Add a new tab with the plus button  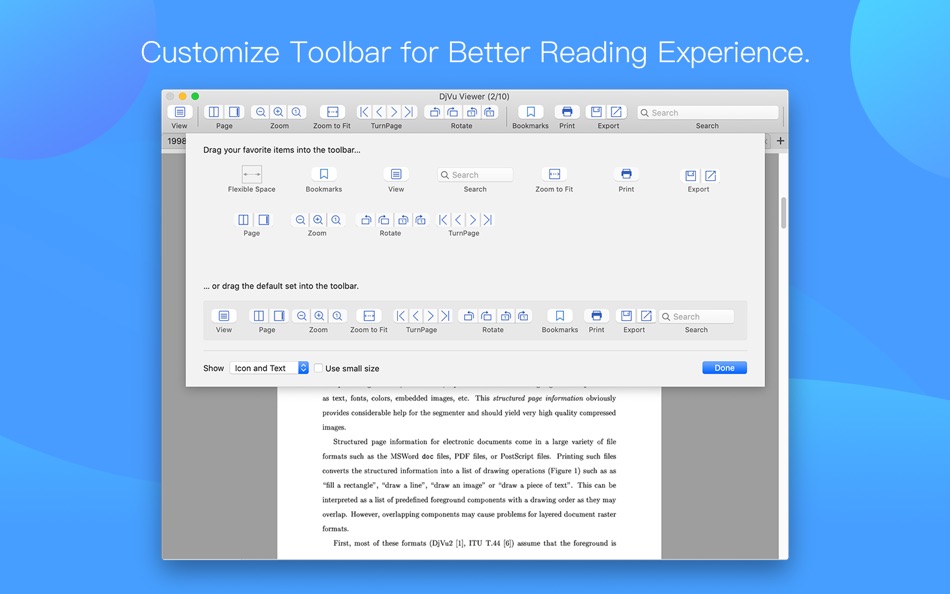pyautogui.click(x=780, y=141)
